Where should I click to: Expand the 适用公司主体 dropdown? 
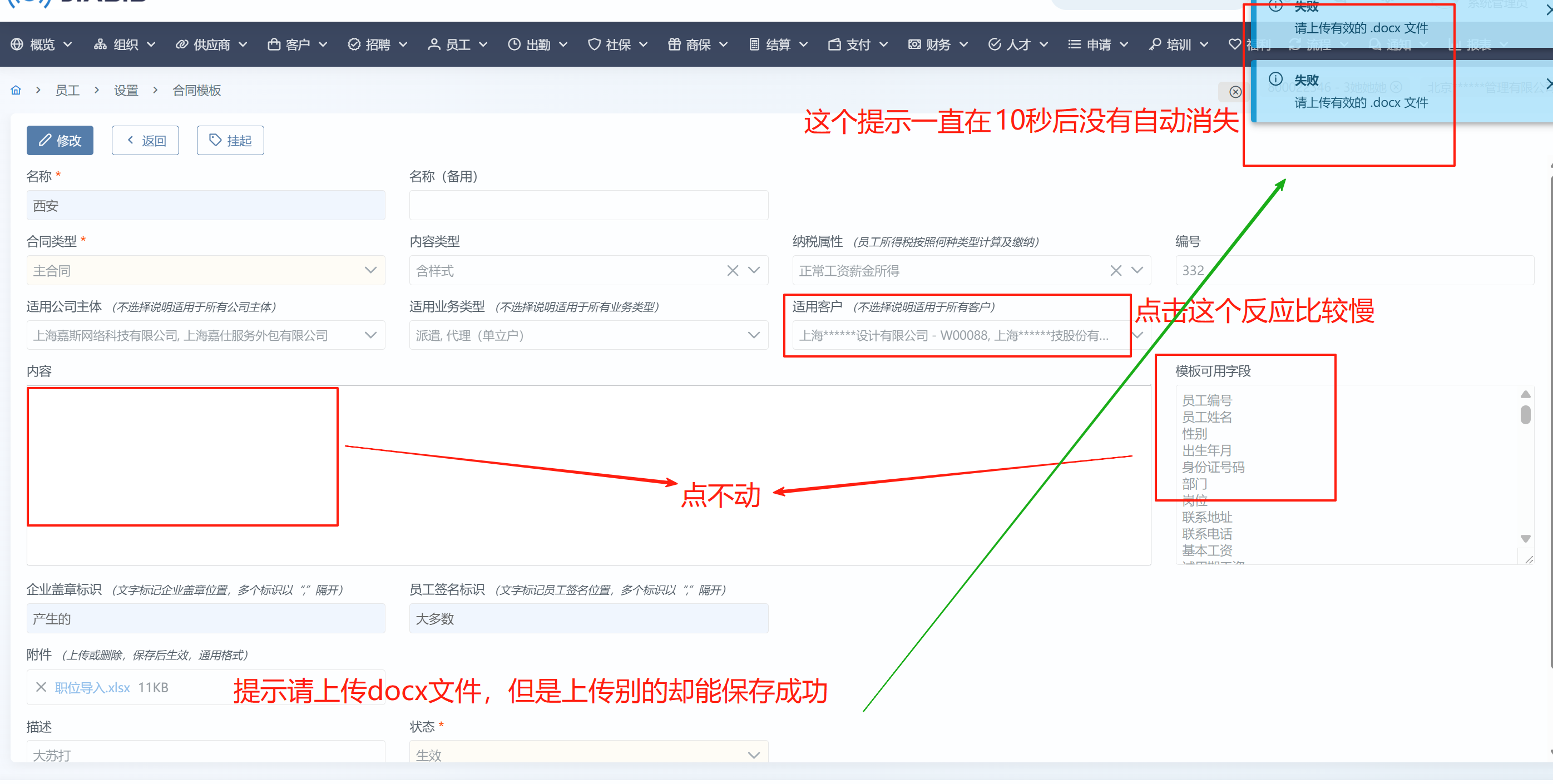[x=371, y=335]
